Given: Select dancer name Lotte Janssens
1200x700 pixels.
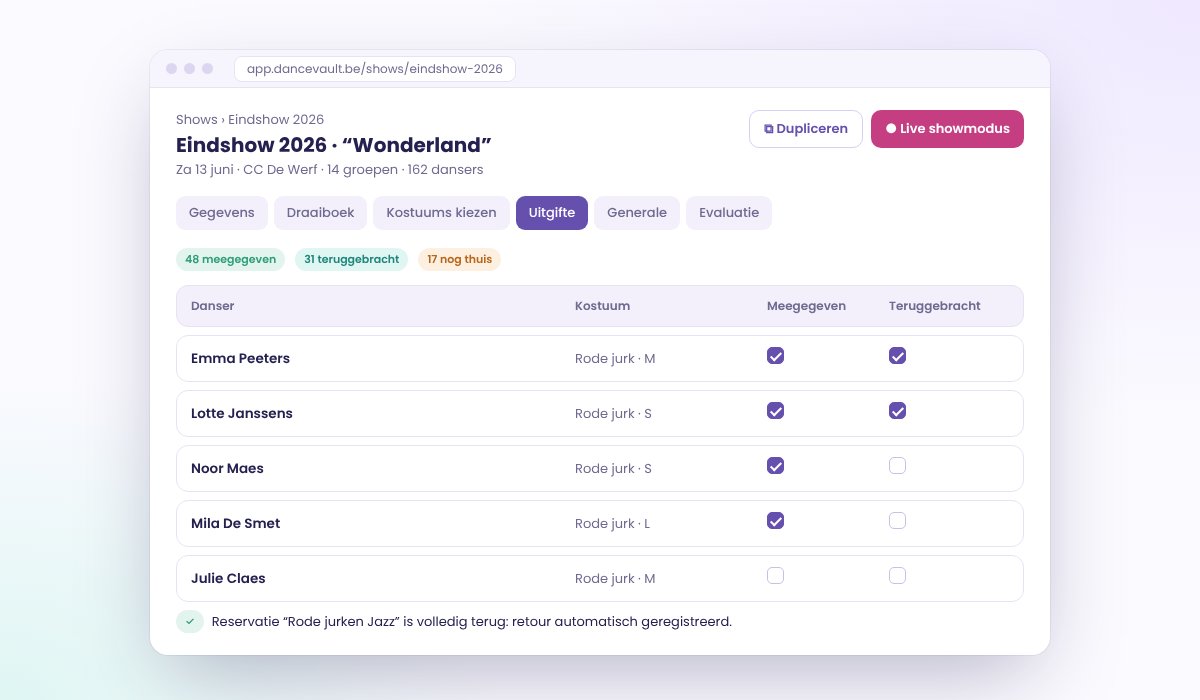Looking at the screenshot, I should click(x=242, y=414).
